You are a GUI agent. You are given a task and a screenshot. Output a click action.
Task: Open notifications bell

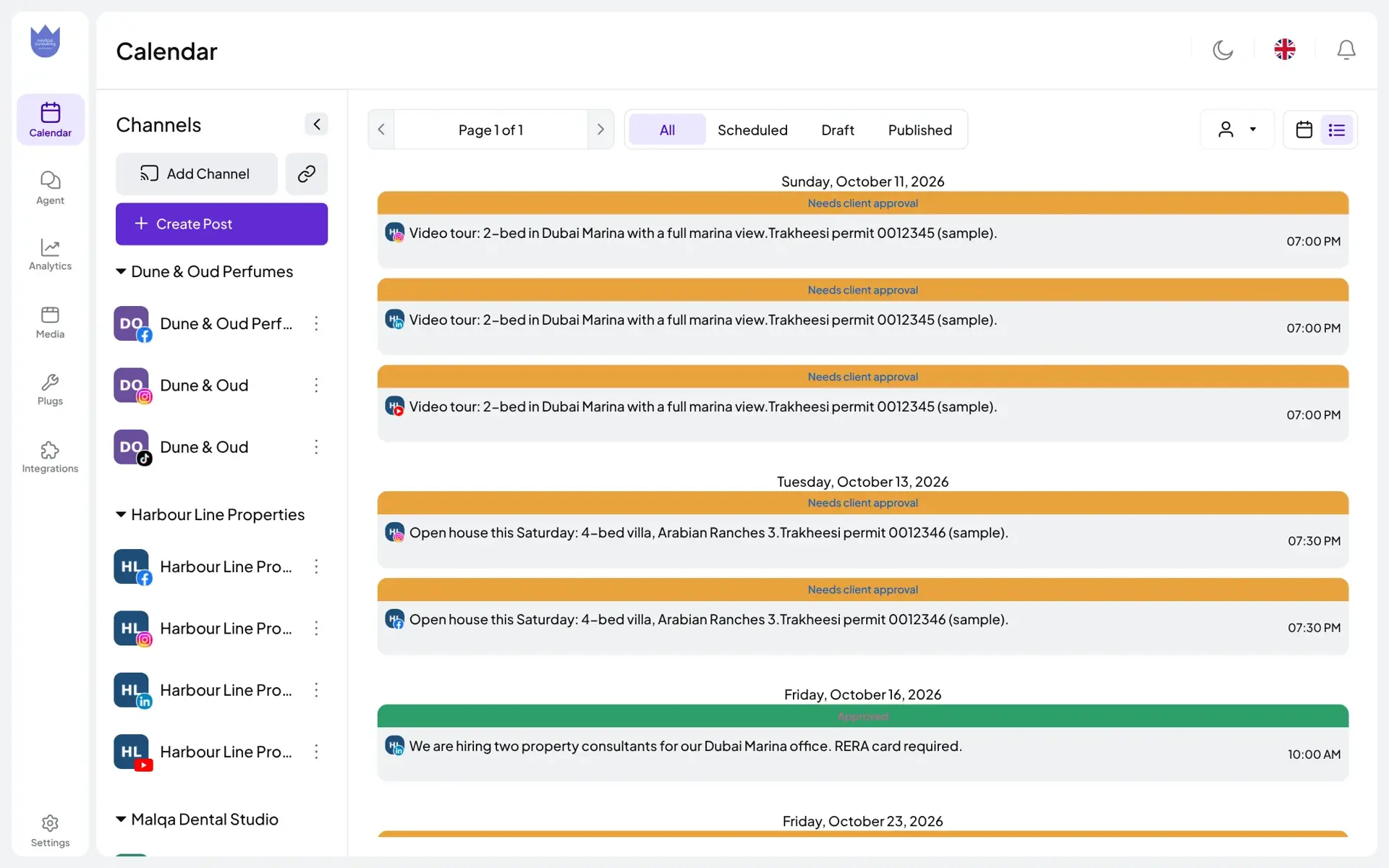point(1346,50)
